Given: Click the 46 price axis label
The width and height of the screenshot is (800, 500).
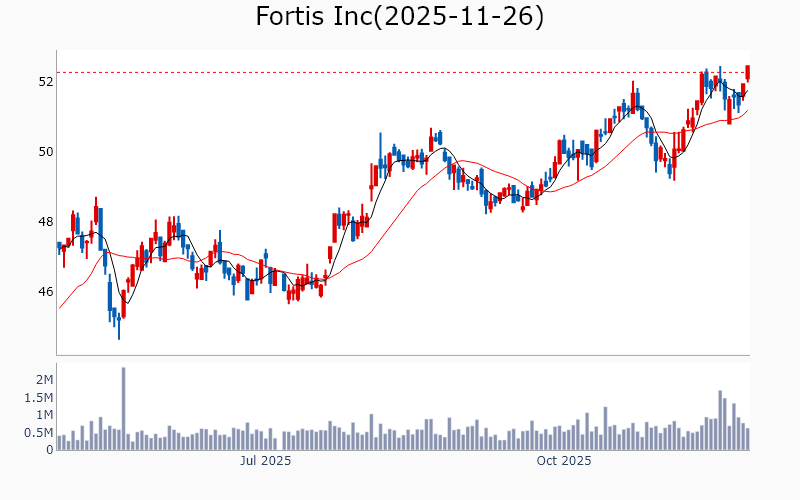Looking at the screenshot, I should tap(46, 292).
